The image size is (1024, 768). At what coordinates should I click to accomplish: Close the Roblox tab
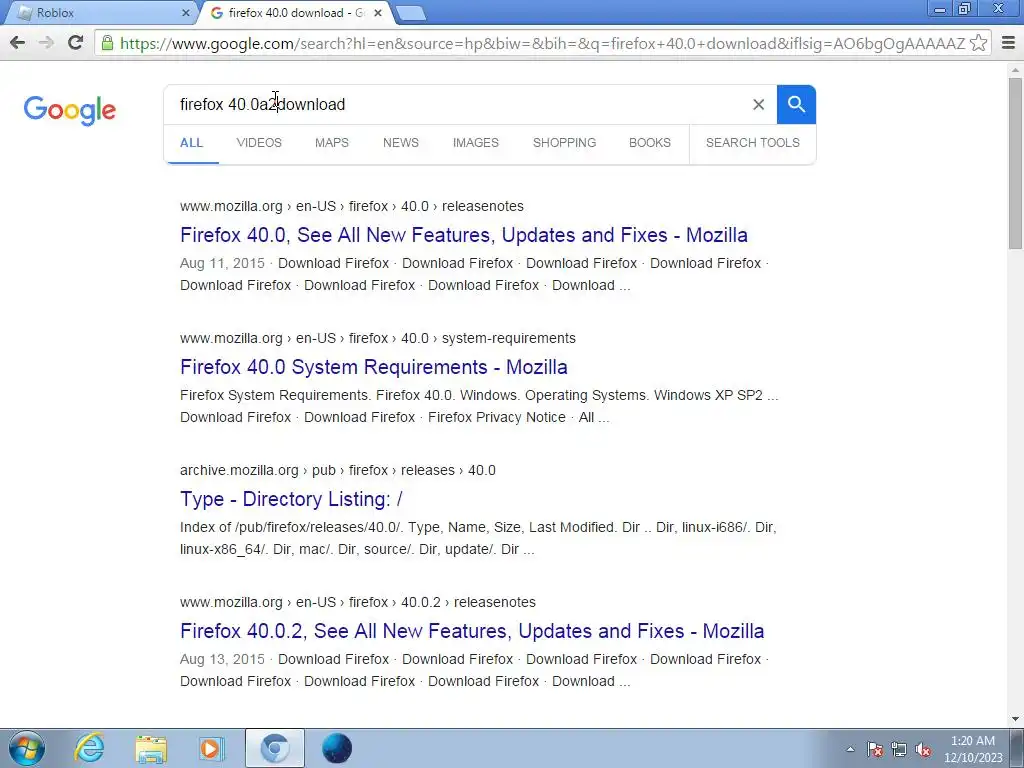[x=185, y=12]
